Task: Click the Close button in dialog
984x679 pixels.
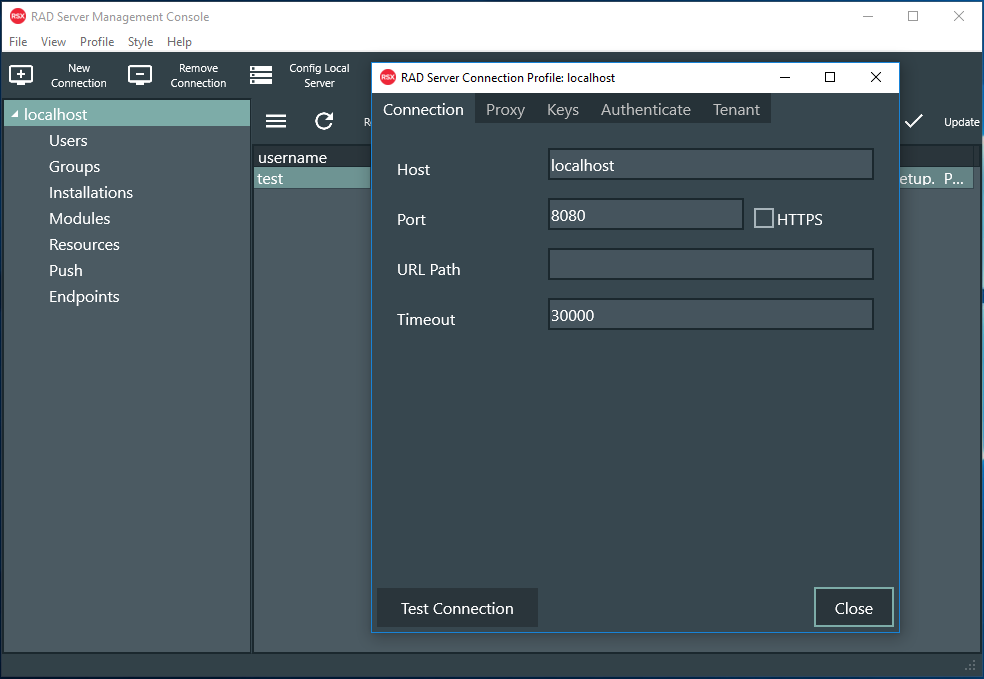Action: 853,607
